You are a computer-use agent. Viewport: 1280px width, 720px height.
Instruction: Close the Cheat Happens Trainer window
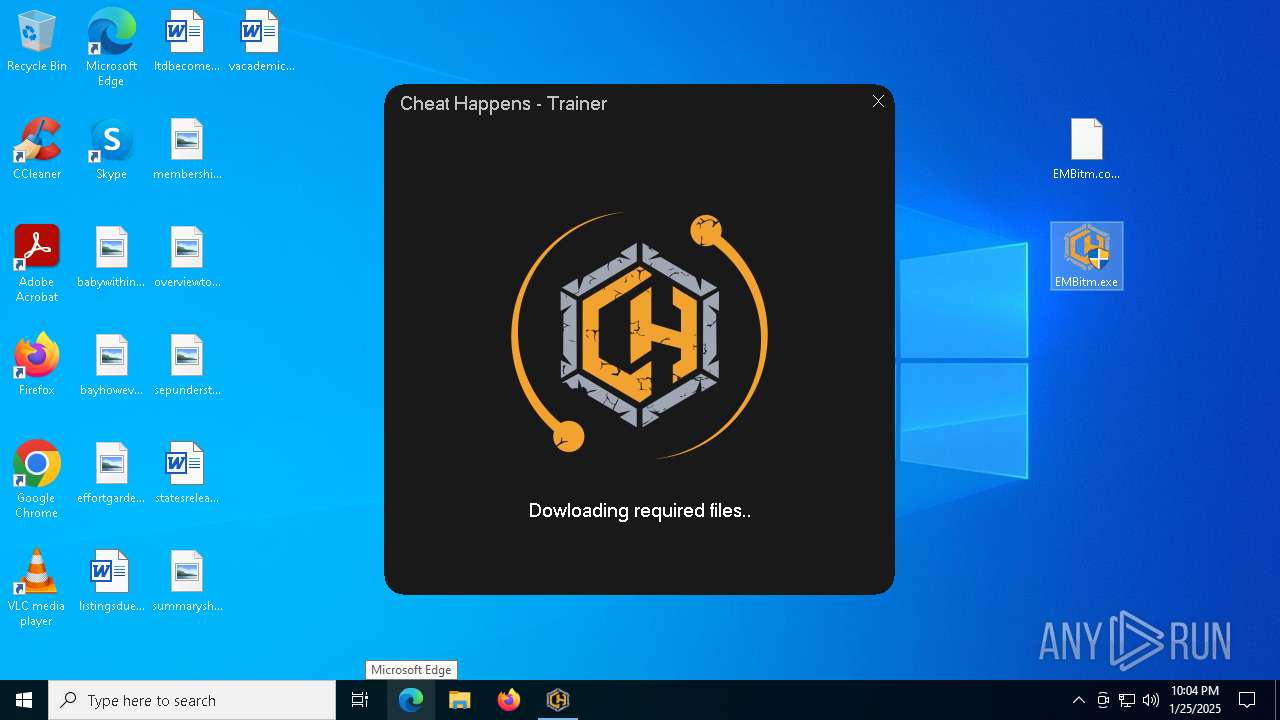tap(878, 101)
